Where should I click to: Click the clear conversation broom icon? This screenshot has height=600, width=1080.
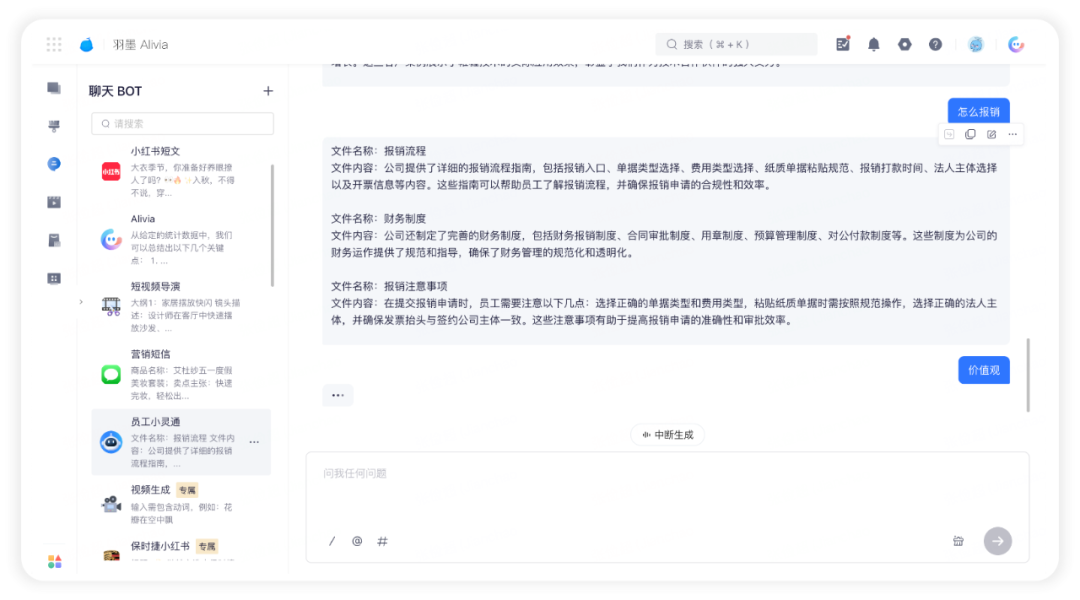pyautogui.click(x=958, y=541)
